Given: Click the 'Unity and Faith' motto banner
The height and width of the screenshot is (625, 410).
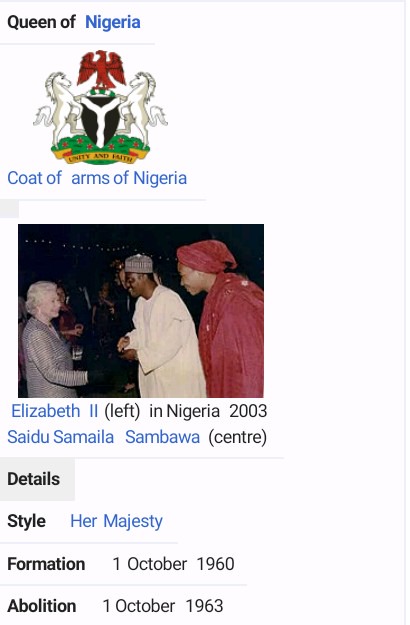Looking at the screenshot, I should tap(100, 157).
